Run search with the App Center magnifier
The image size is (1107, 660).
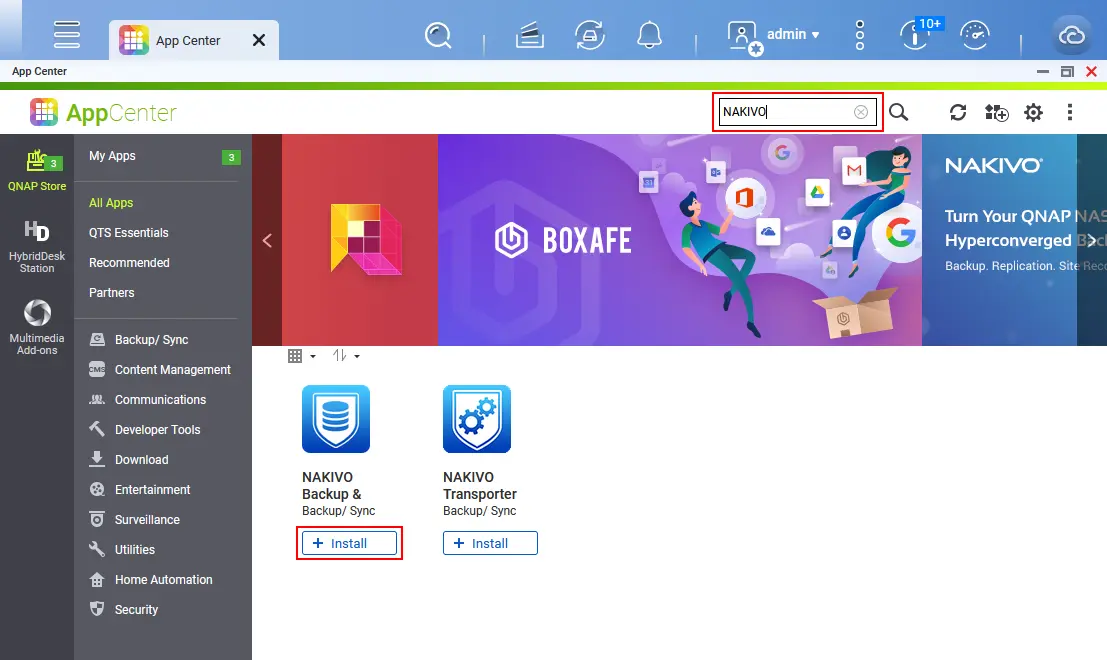tap(898, 112)
